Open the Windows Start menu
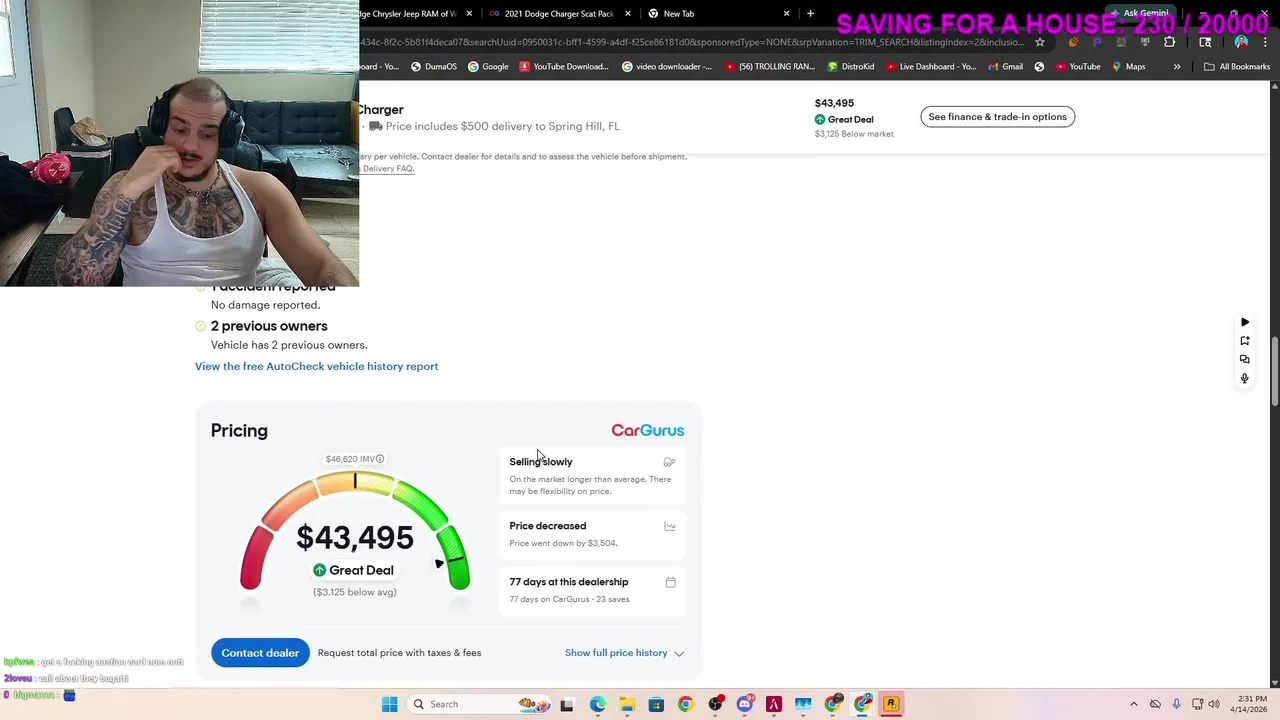The image size is (1280, 720). (x=390, y=704)
